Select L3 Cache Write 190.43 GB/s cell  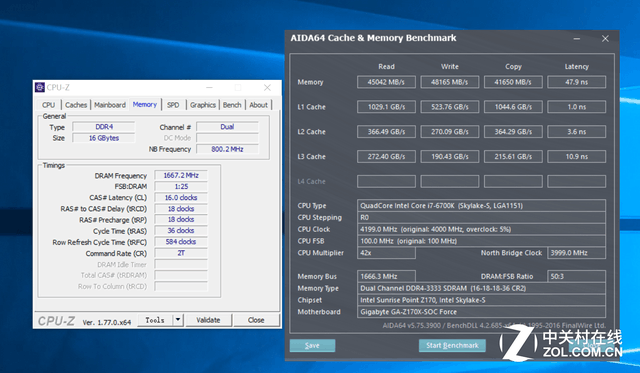point(449,156)
